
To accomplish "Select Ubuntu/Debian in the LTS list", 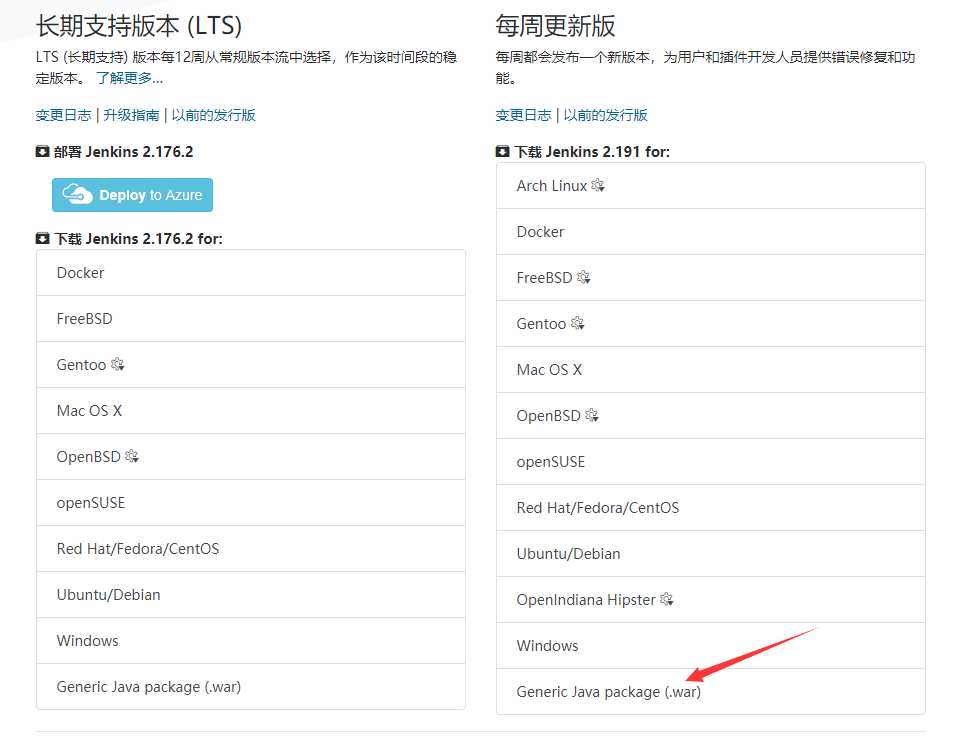I will click(251, 594).
